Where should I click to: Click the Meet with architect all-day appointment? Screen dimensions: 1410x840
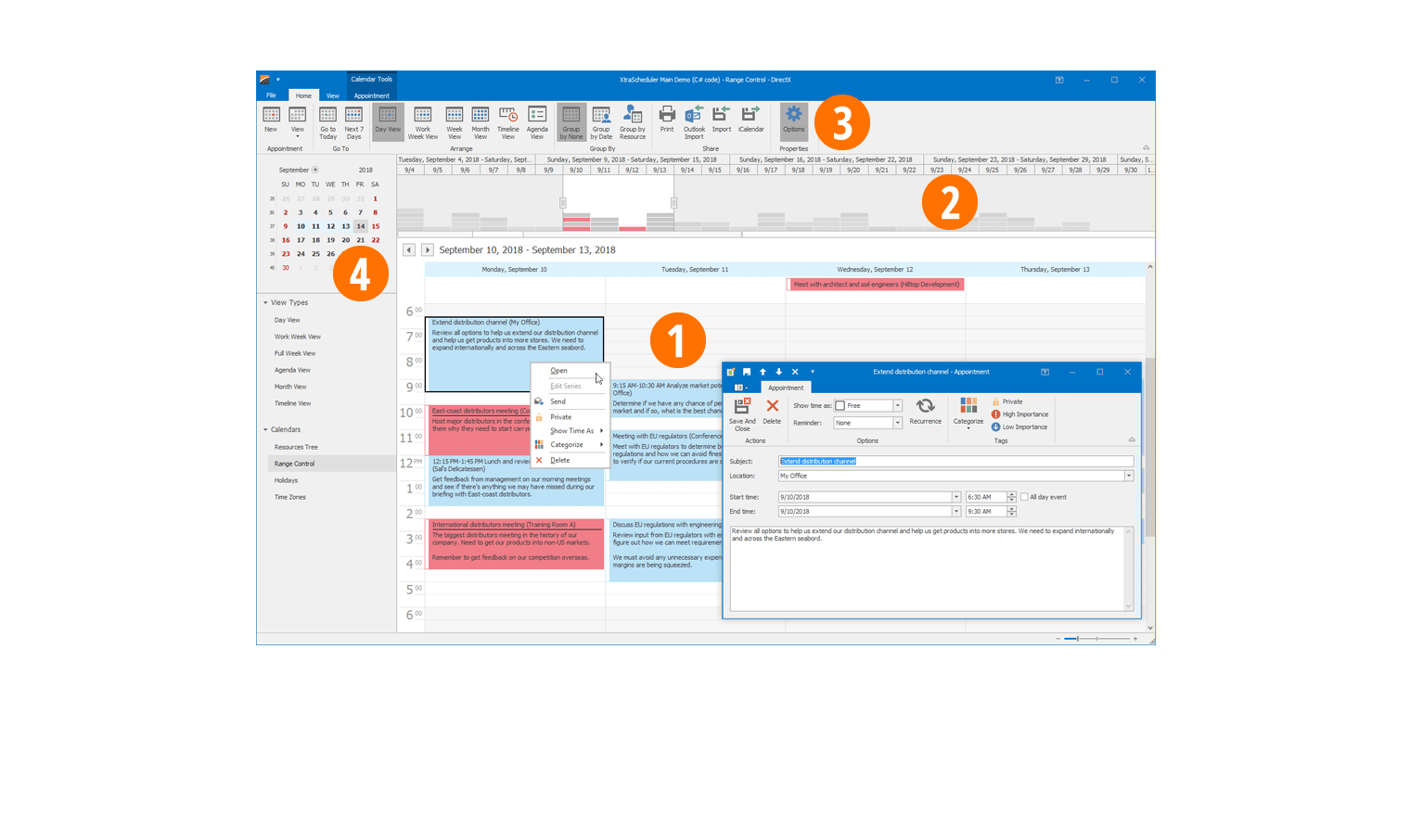[877, 285]
